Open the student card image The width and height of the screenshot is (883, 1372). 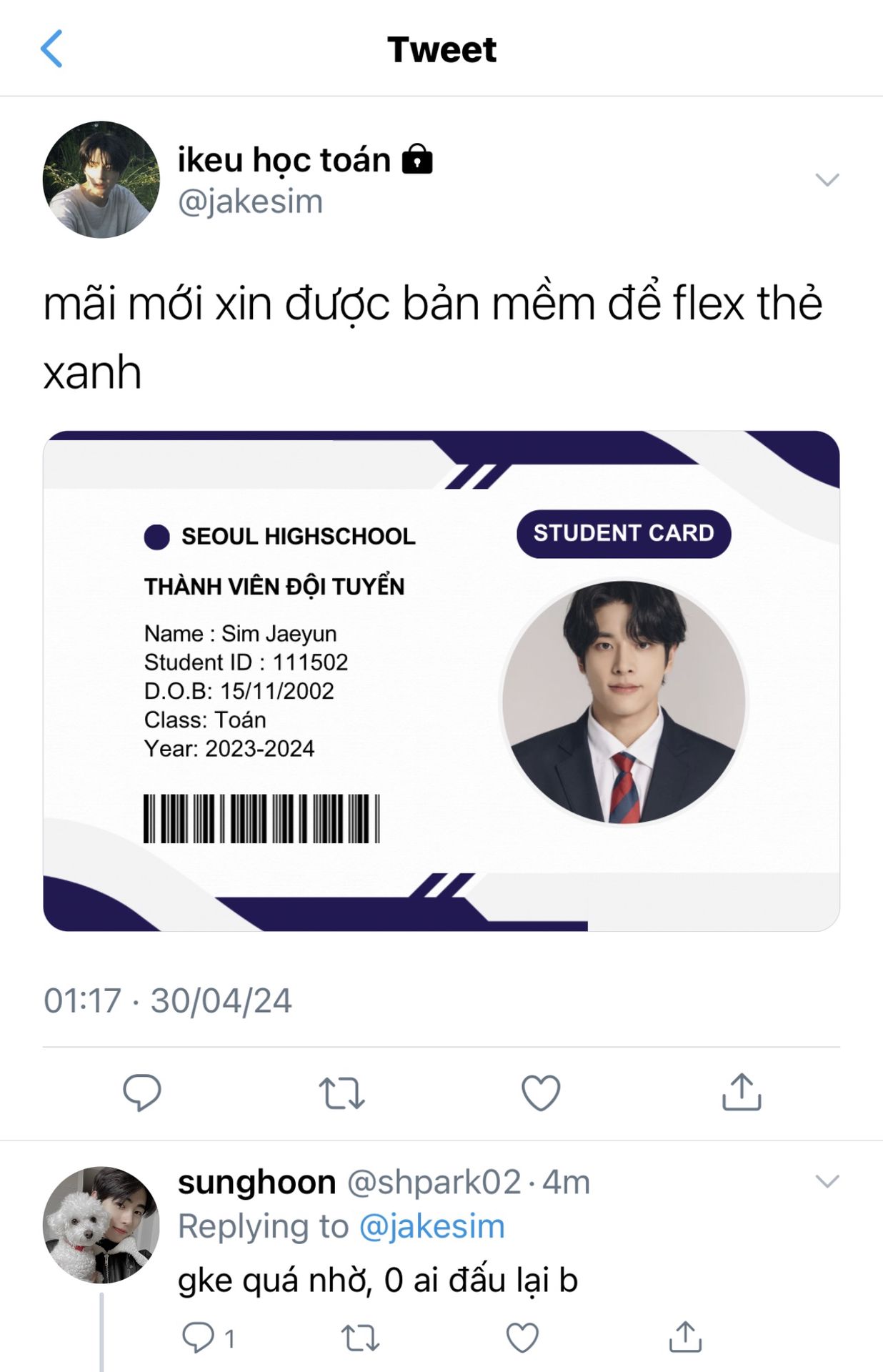(x=441, y=681)
